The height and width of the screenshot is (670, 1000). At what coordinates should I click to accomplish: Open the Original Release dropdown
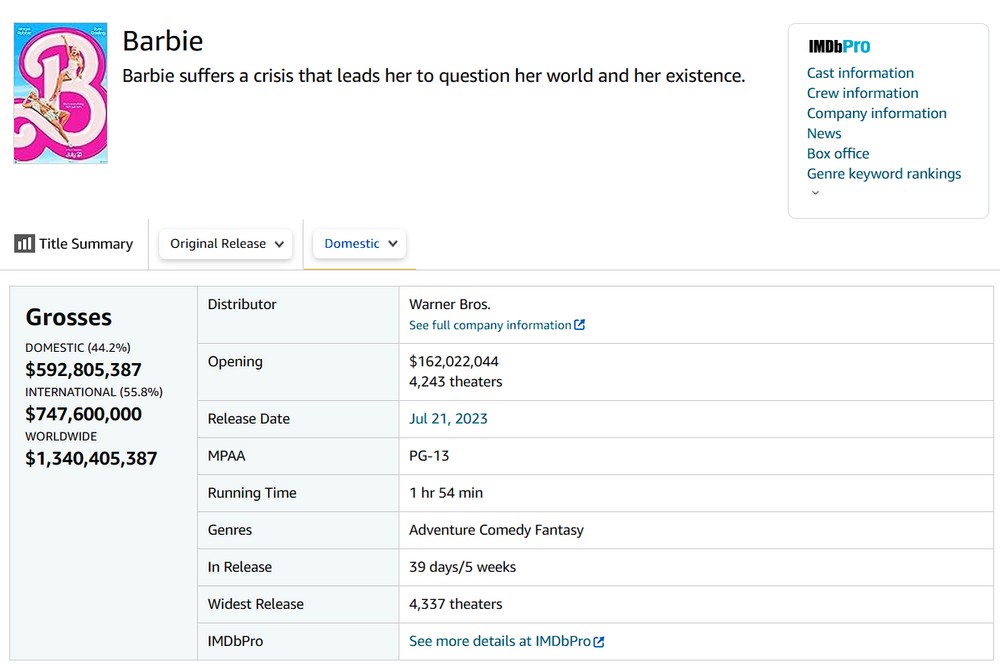click(226, 244)
